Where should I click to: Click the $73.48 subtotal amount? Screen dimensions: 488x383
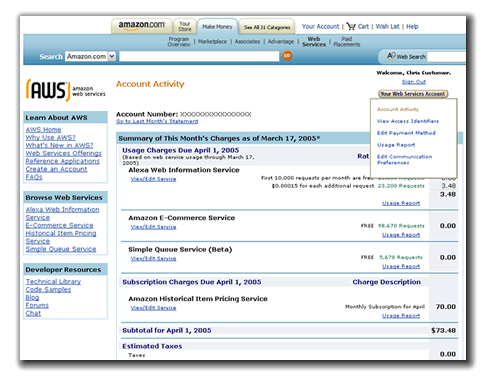443,330
